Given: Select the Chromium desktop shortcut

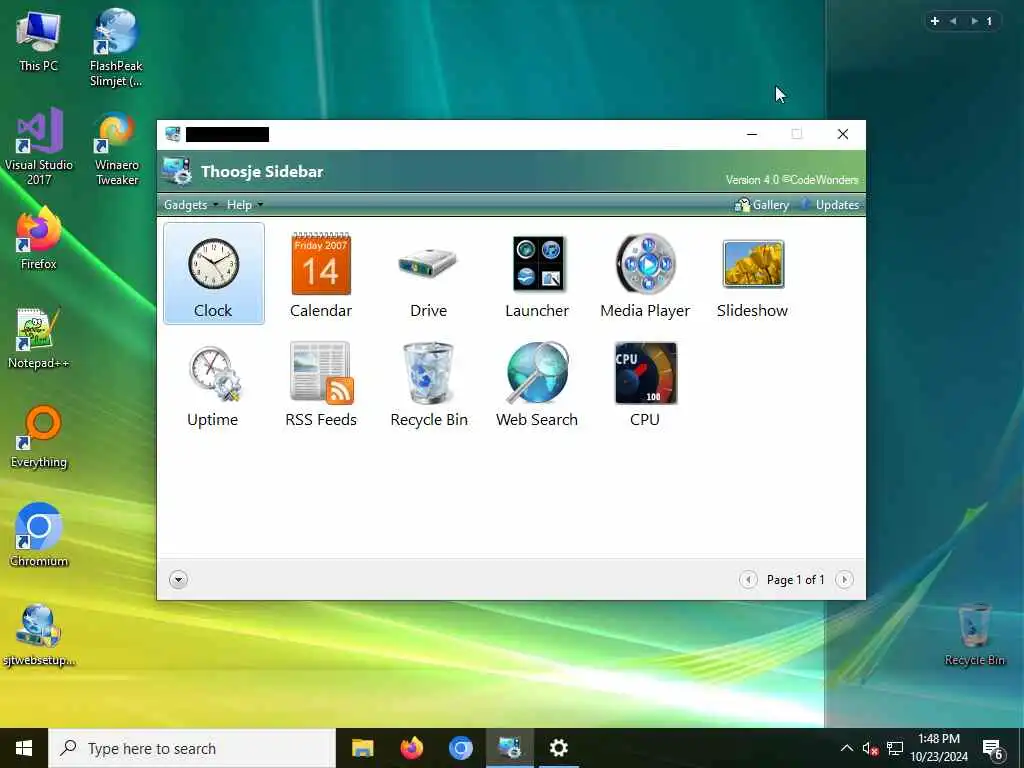Looking at the screenshot, I should (39, 535).
